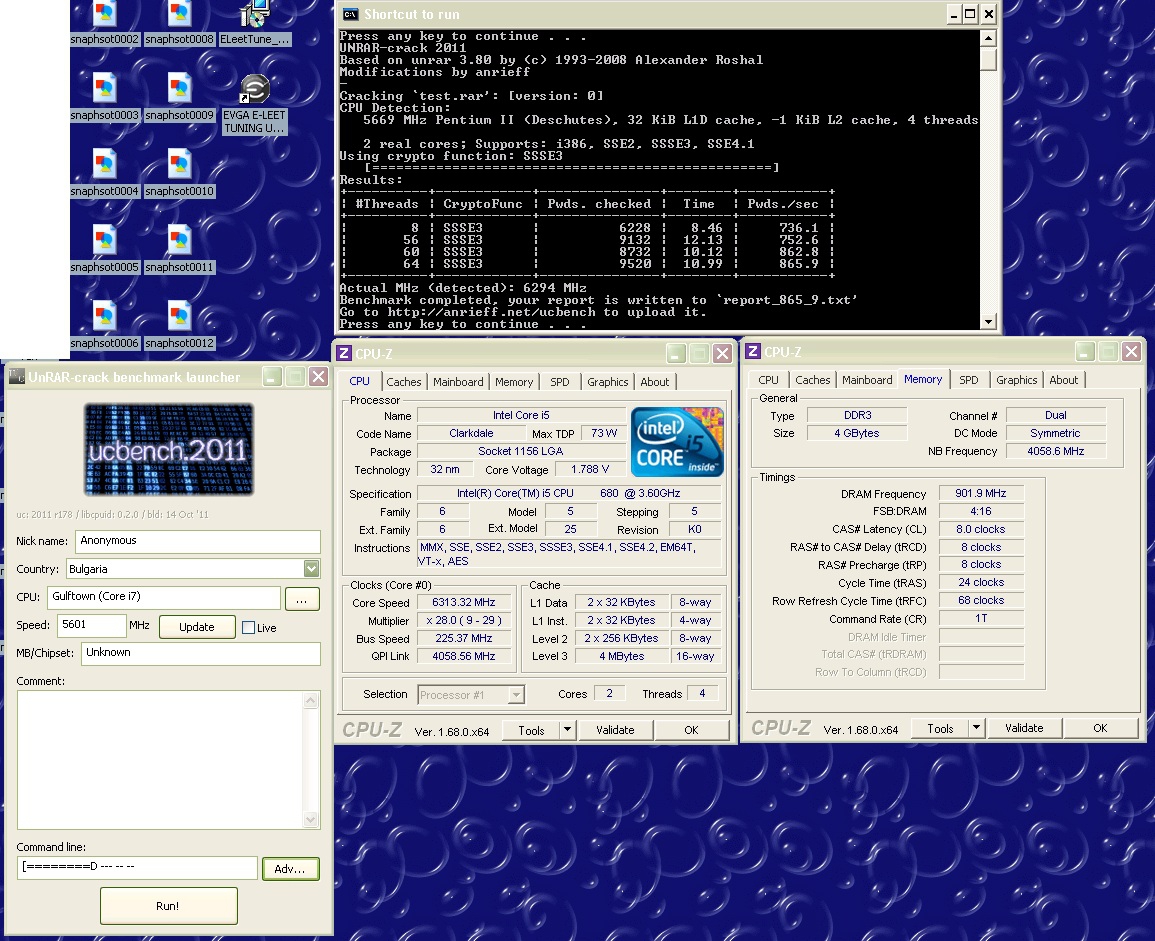The height and width of the screenshot is (941, 1155).
Task: Switch to Mainboard tab in left CPU-Z
Action: click(458, 382)
